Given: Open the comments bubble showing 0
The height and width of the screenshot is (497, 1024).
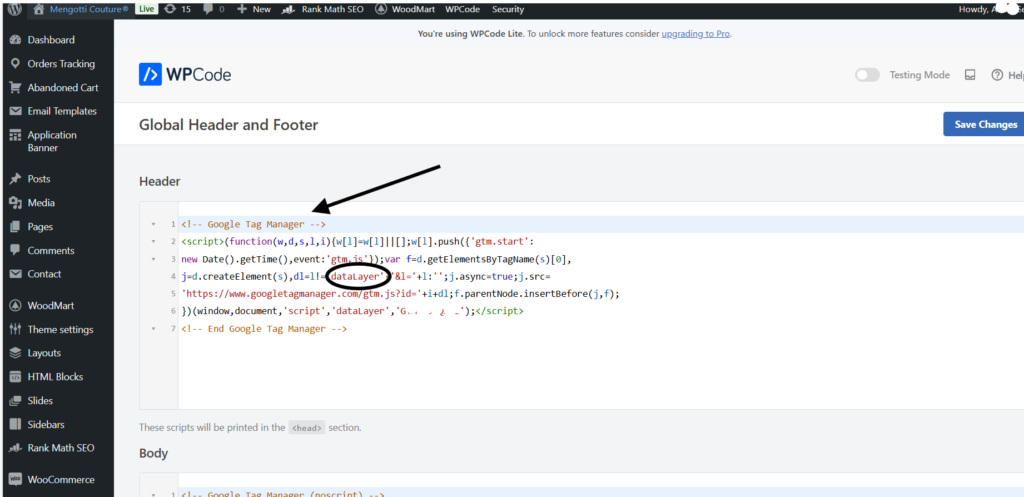Looking at the screenshot, I should pyautogui.click(x=216, y=9).
